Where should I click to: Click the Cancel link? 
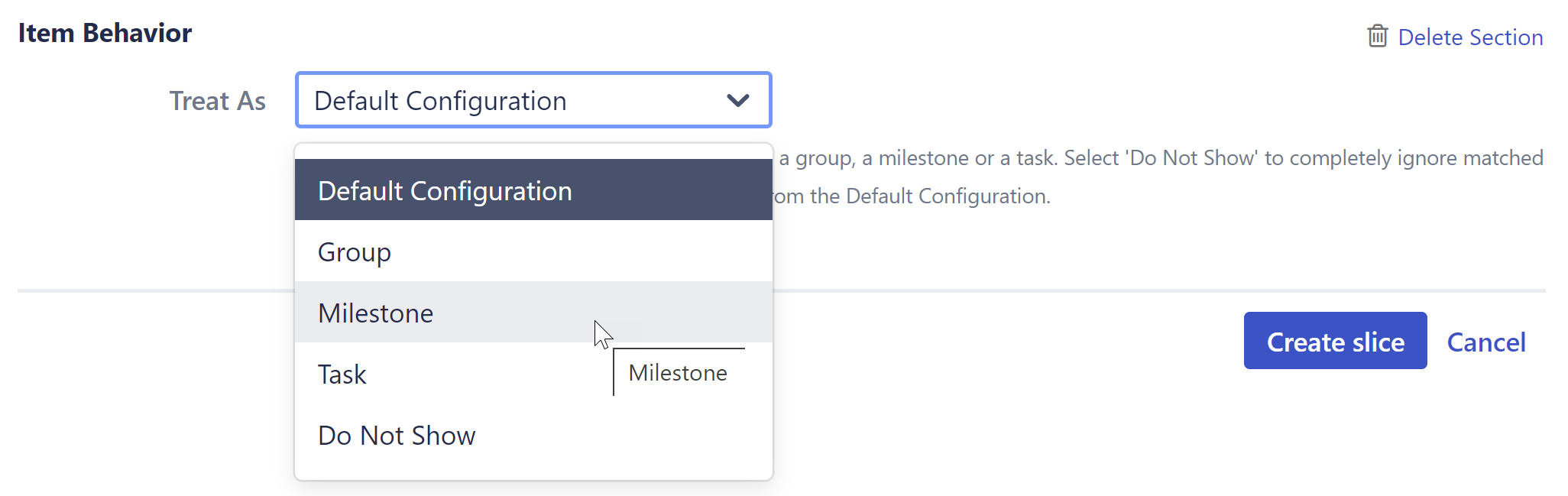[1485, 342]
